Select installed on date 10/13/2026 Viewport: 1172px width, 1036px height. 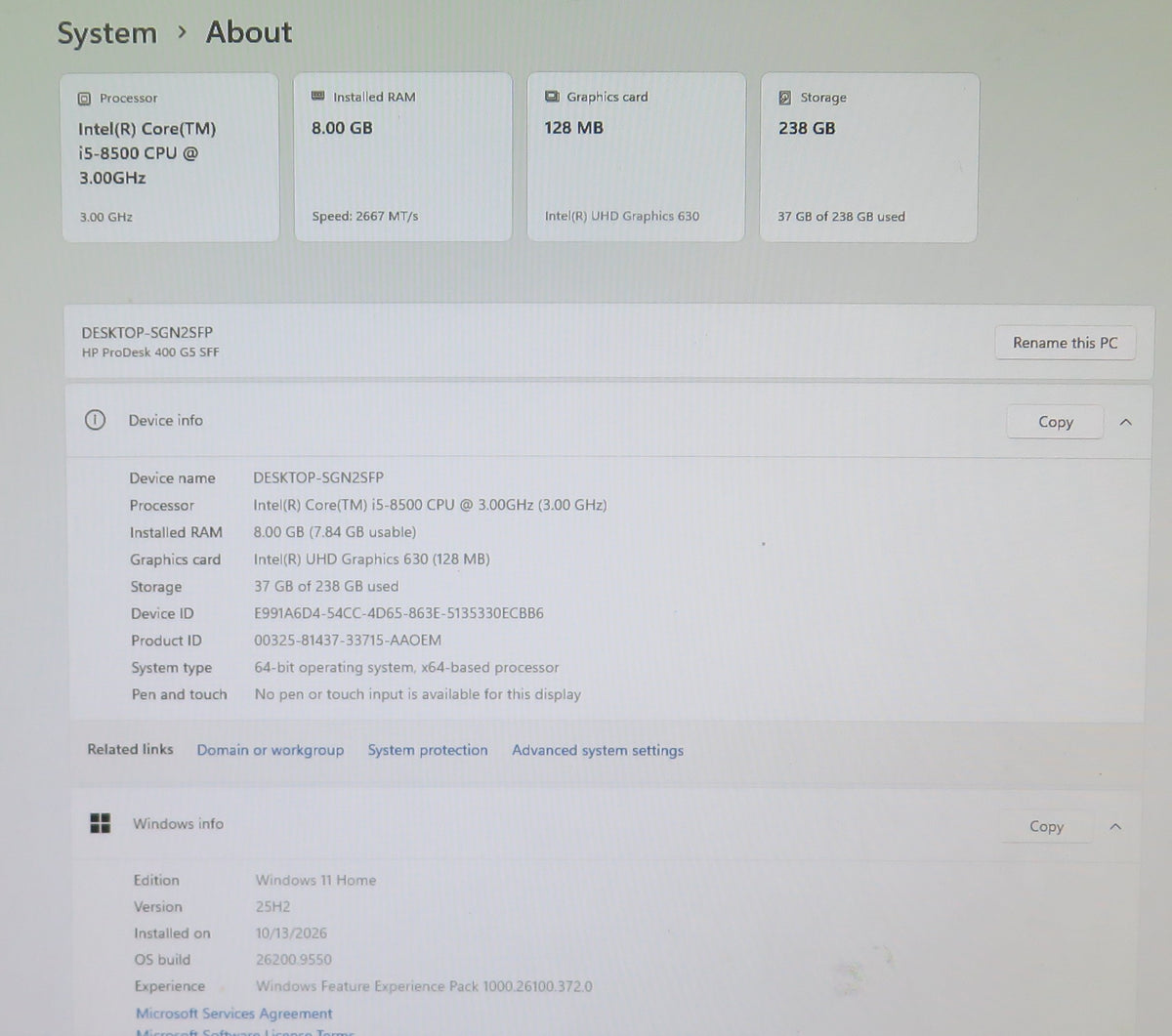click(x=291, y=933)
